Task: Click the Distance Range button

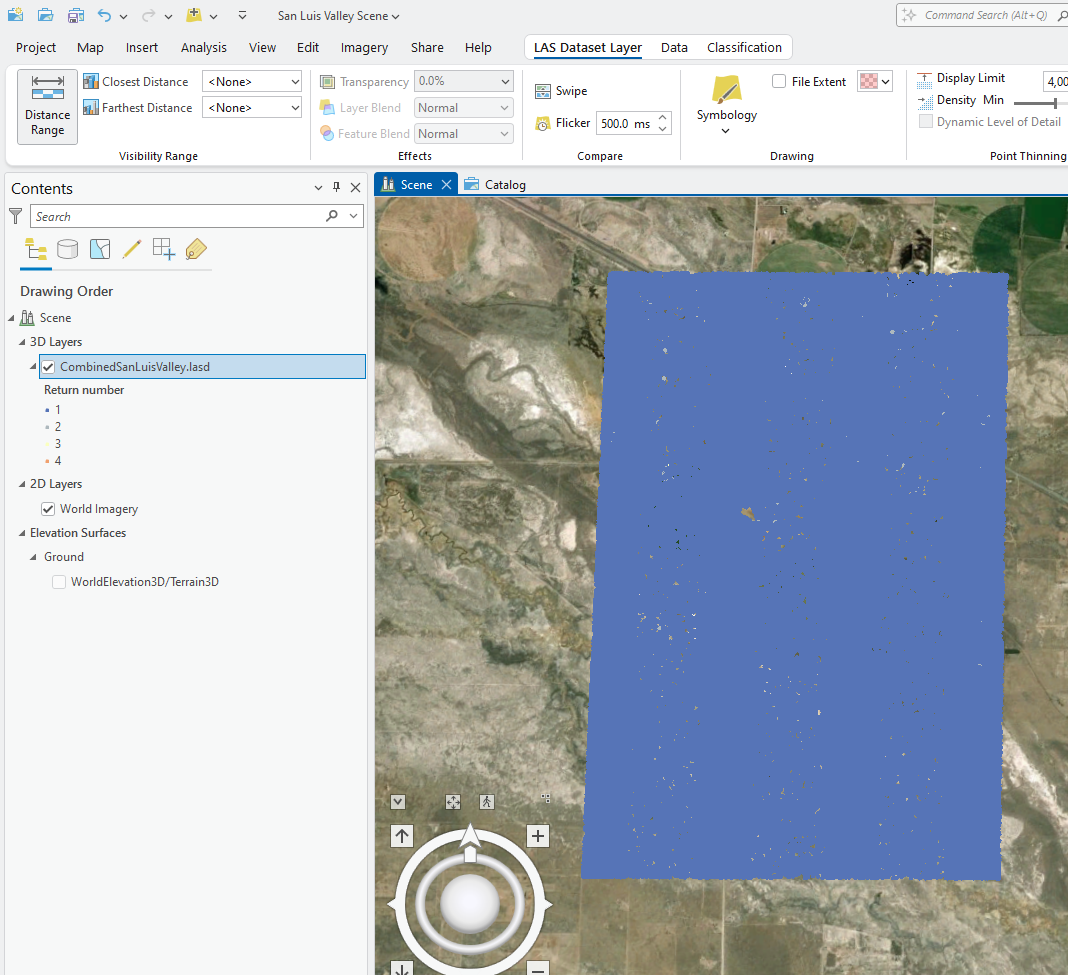Action: coord(47,107)
